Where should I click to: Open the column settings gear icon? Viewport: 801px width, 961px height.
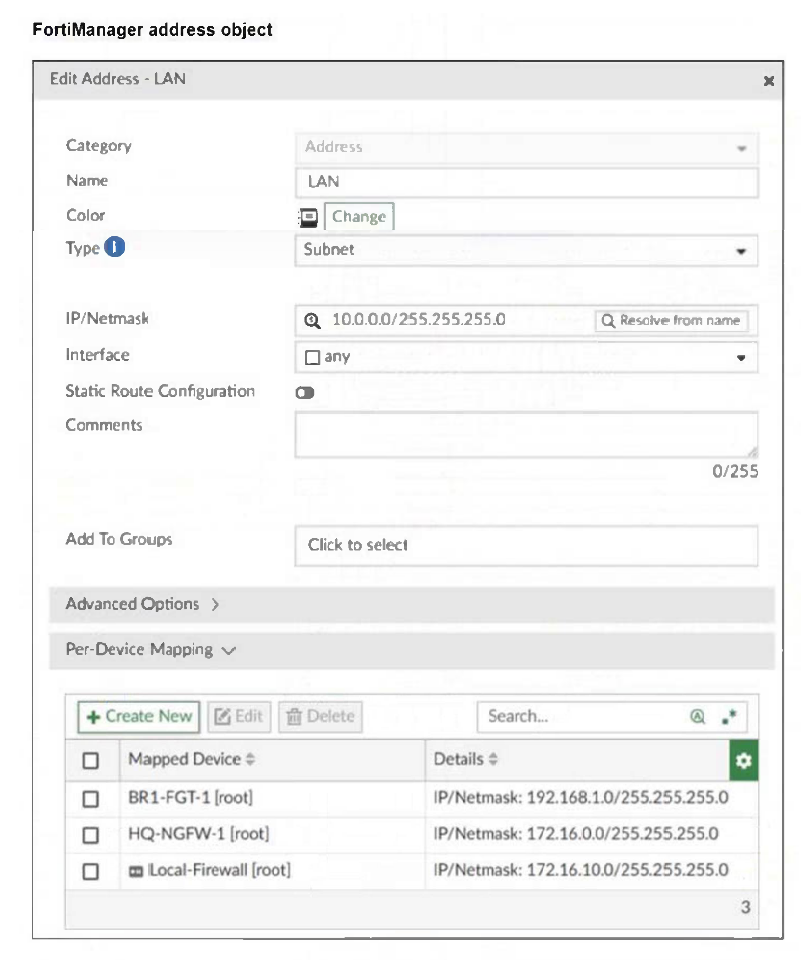click(x=743, y=761)
